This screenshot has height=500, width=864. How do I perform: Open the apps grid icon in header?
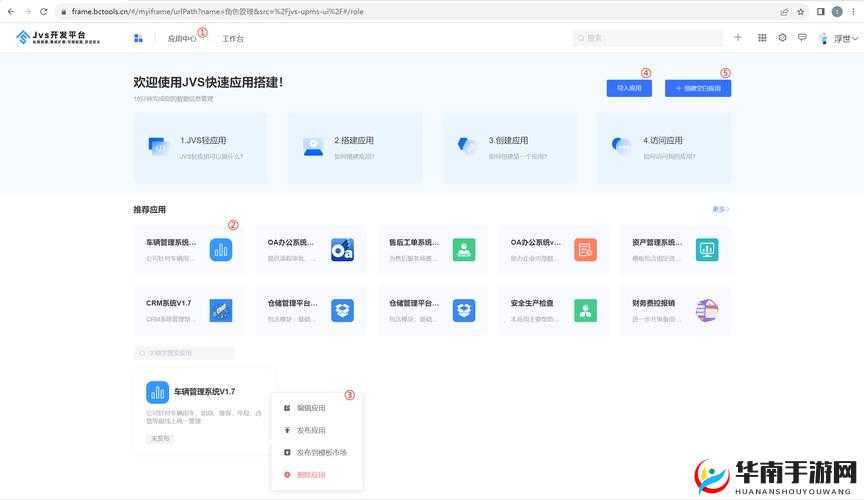762,37
